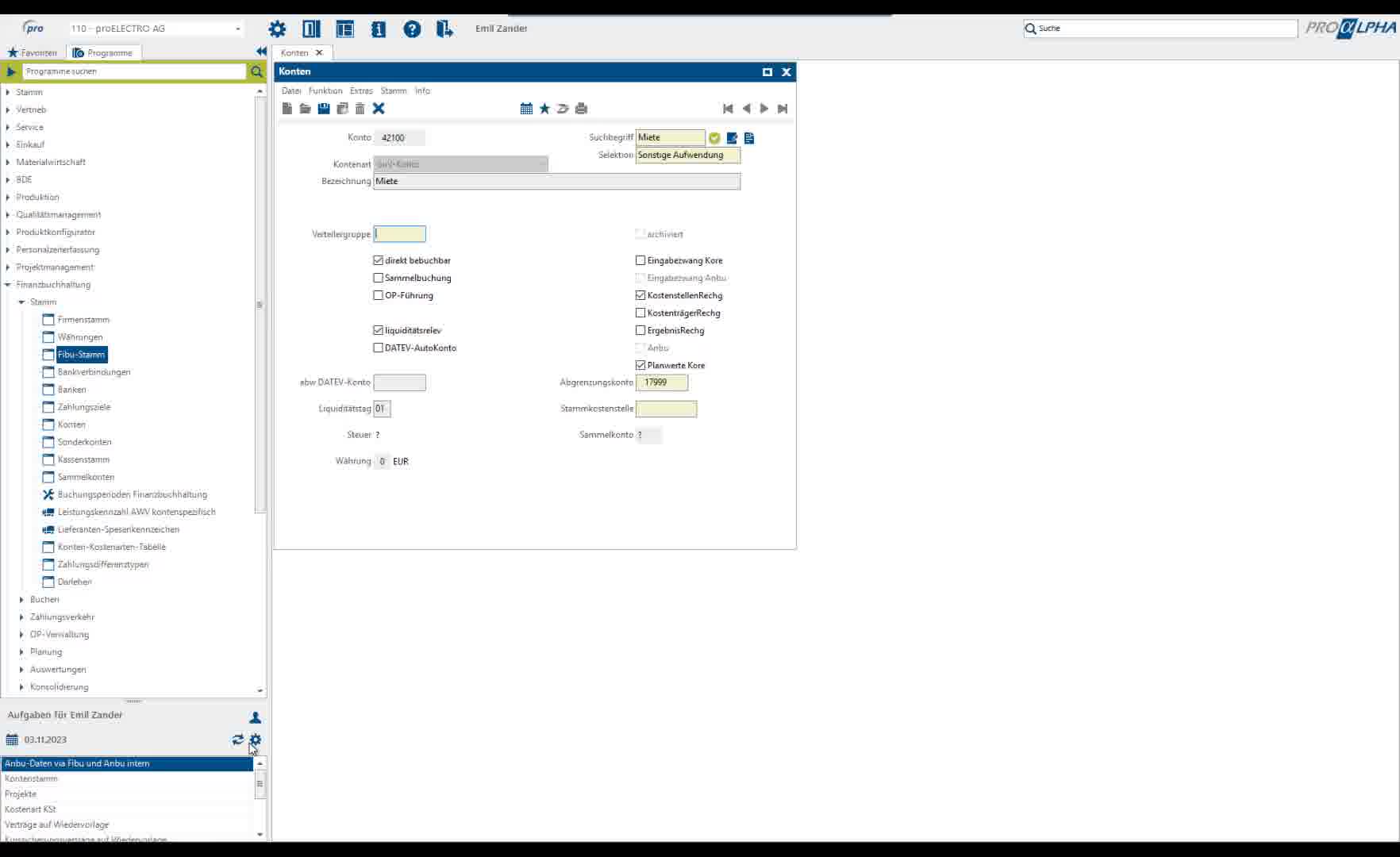1400x857 pixels.
Task: Switch to the Programme tab
Action: coord(103,52)
